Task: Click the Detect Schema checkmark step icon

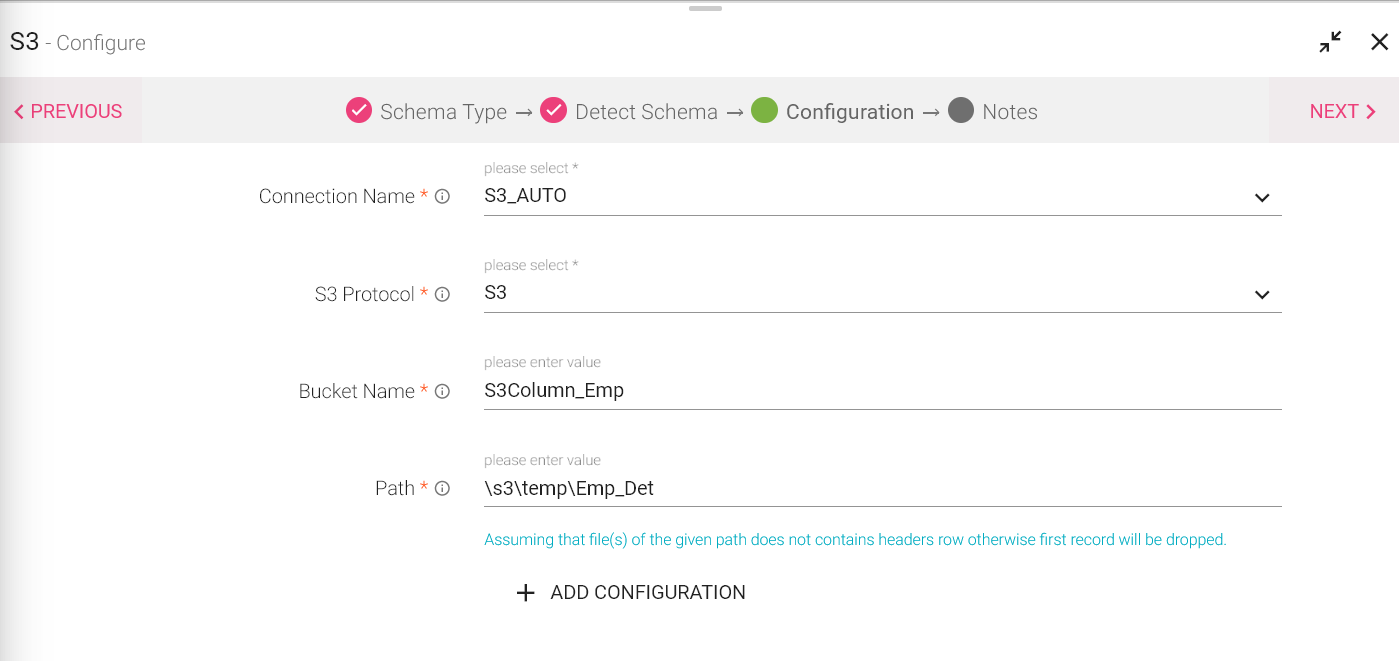Action: [554, 111]
